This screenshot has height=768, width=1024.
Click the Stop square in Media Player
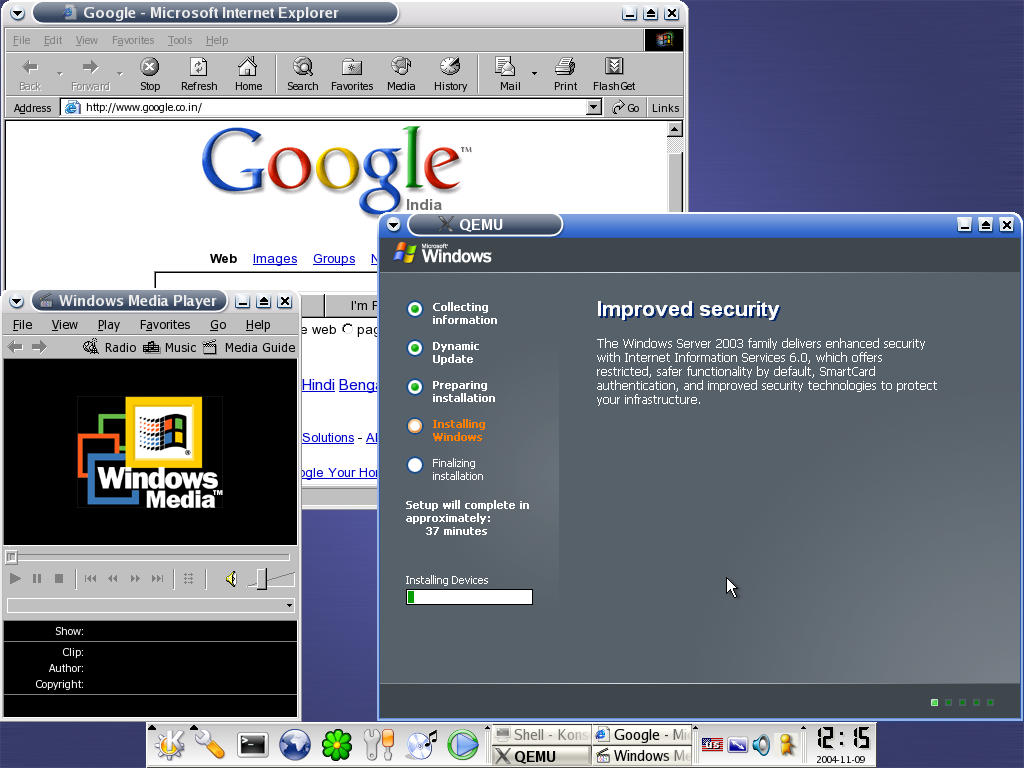(59, 579)
